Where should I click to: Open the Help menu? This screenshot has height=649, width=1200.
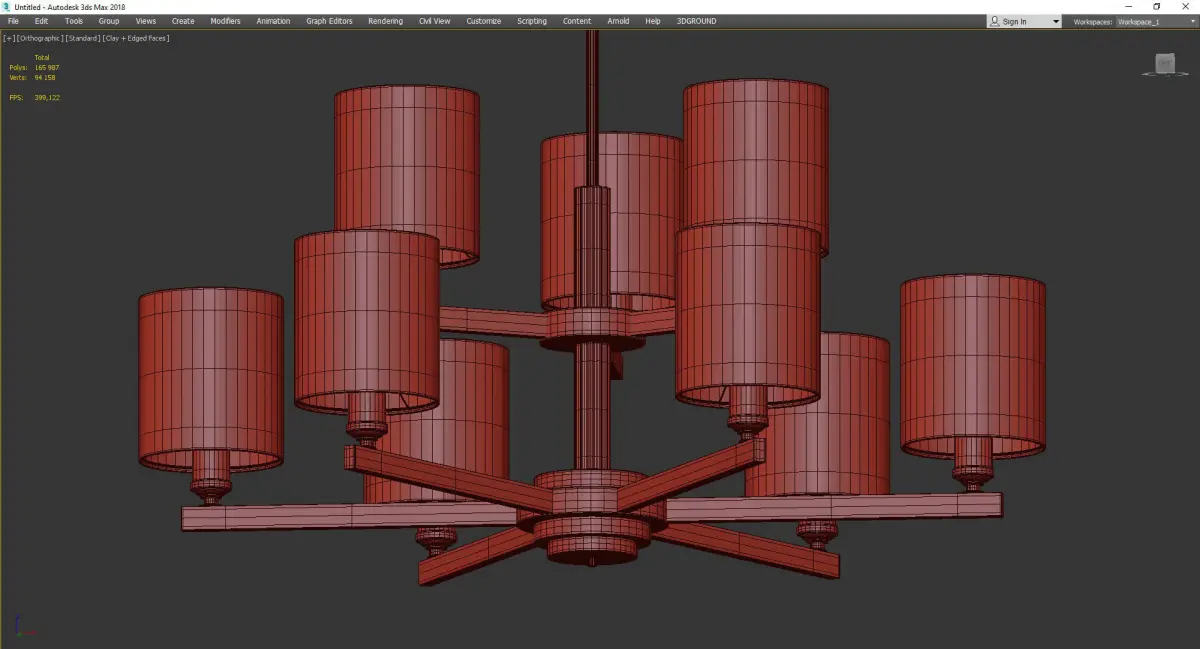653,21
